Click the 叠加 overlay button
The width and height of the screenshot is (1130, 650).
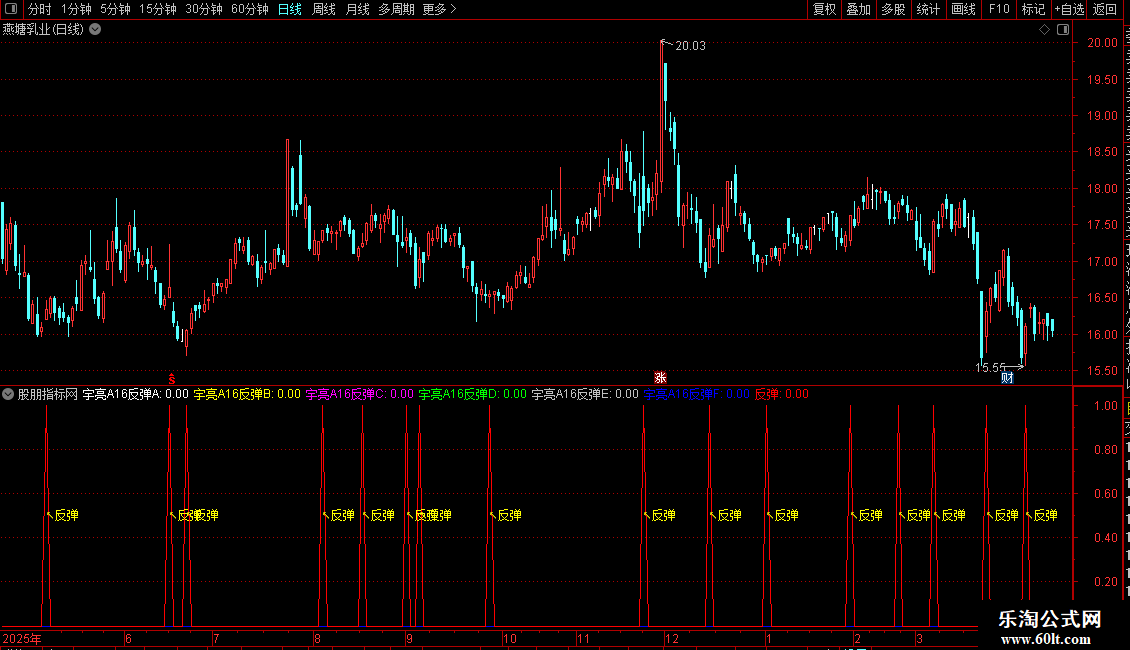tap(858, 9)
